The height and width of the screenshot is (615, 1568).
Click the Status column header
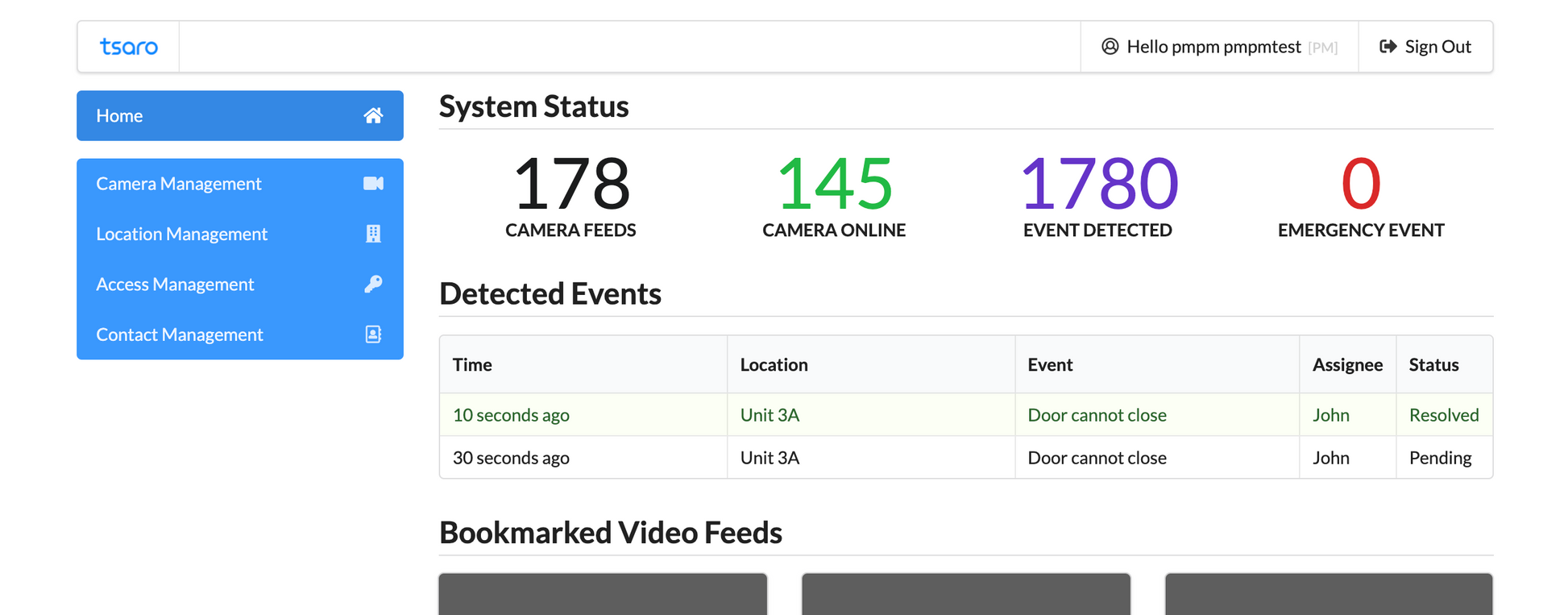1433,365
